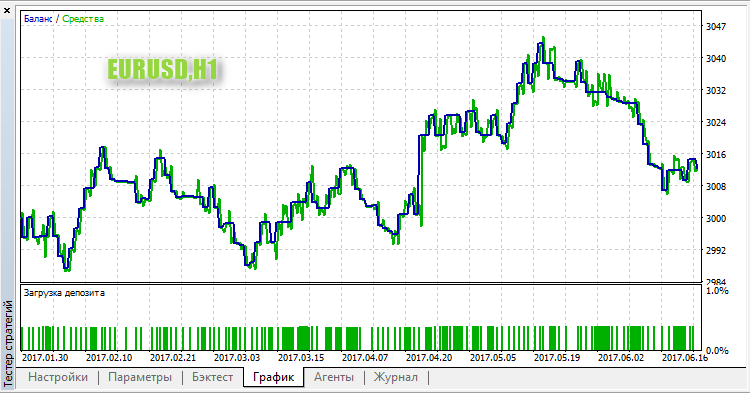
Task: Close the Strategy Tester panel with X
Action: pos(7,11)
